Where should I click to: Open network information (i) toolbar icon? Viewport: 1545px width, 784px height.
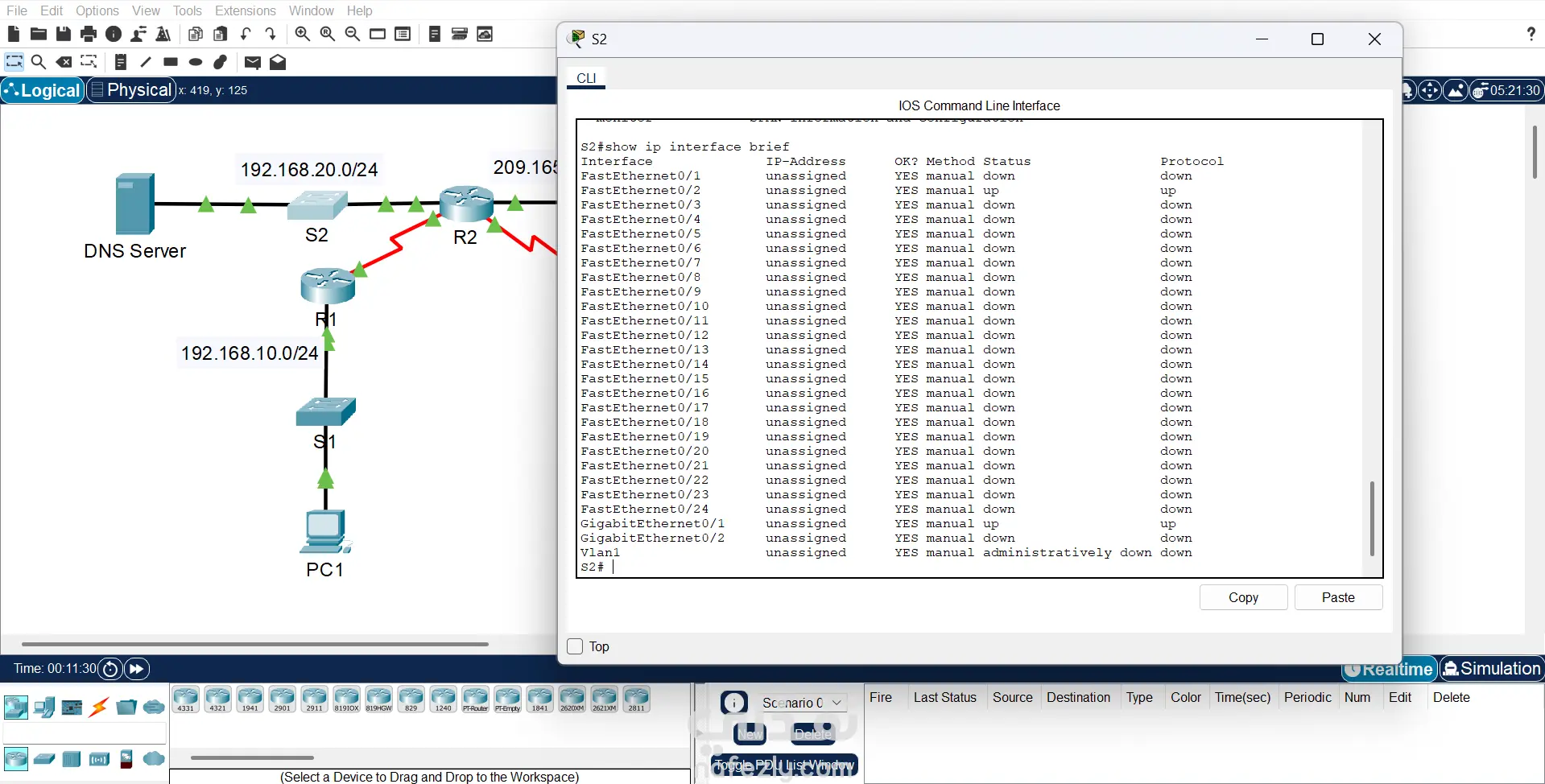(114, 34)
